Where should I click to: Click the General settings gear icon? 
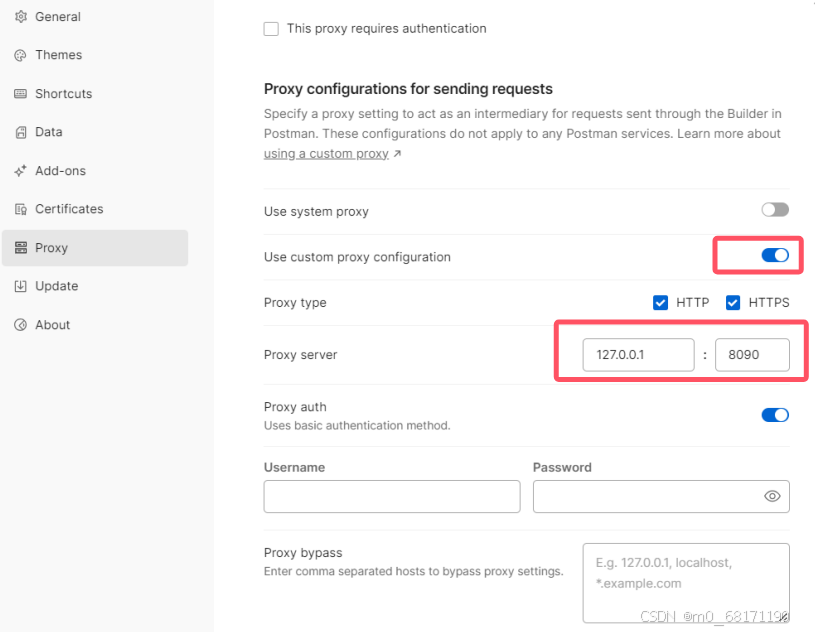[21, 17]
